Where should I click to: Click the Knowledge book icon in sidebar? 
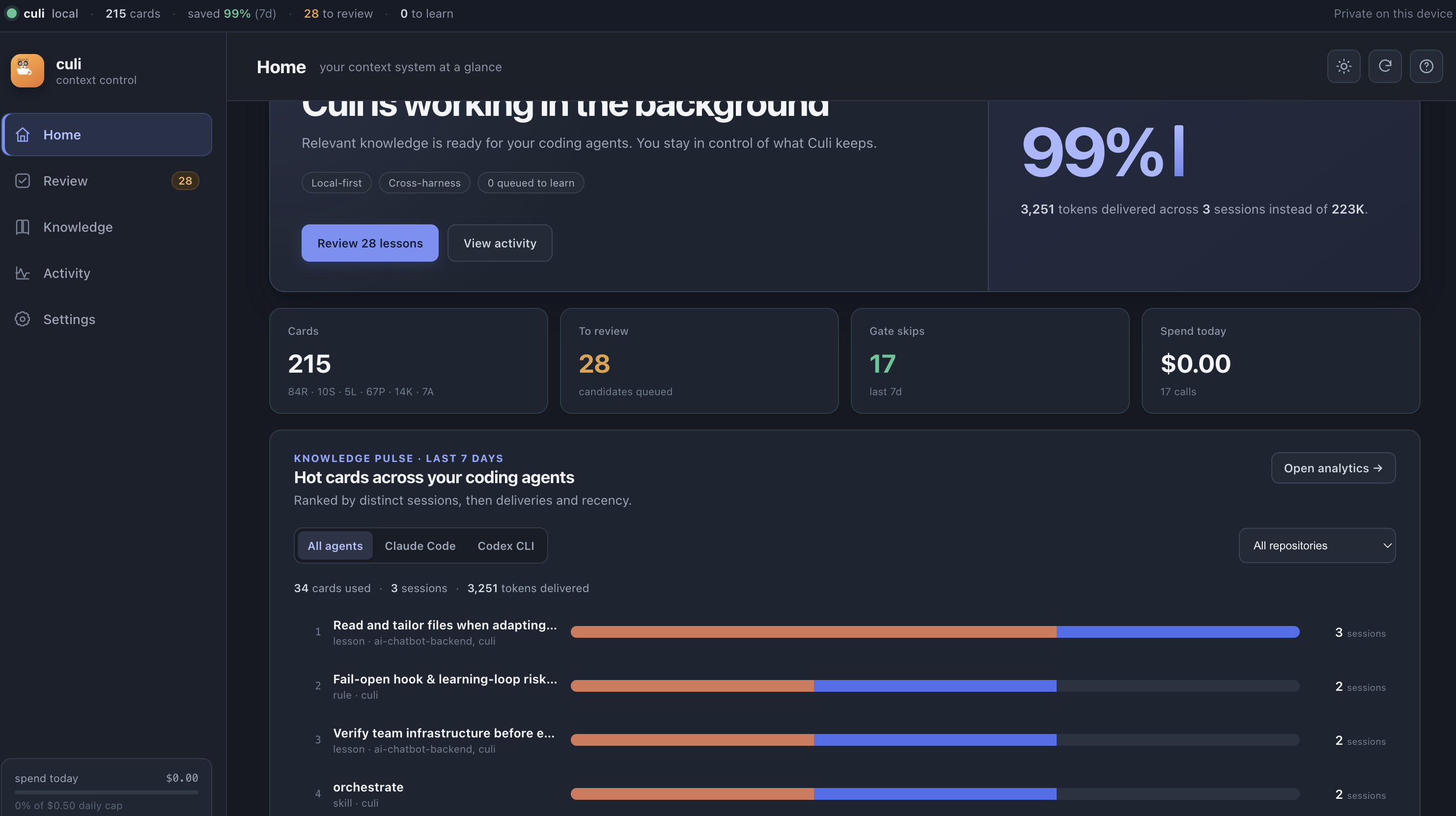23,227
